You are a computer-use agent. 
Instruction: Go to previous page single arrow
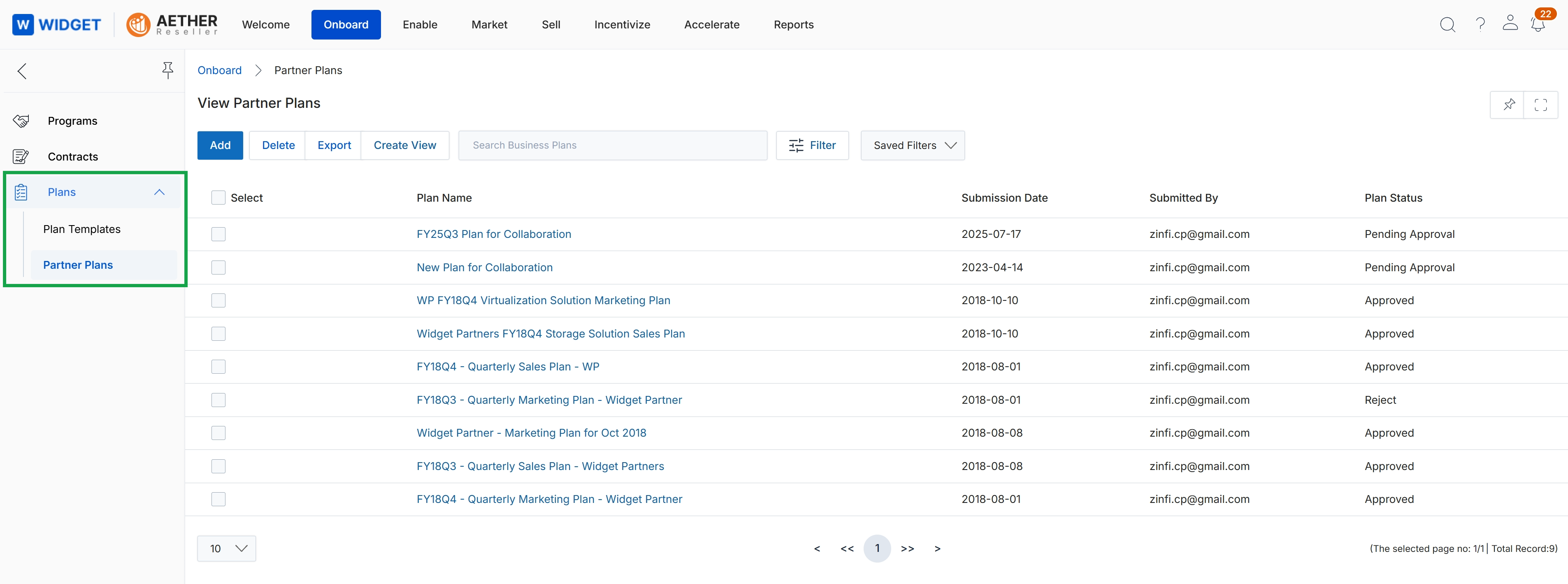(x=817, y=549)
